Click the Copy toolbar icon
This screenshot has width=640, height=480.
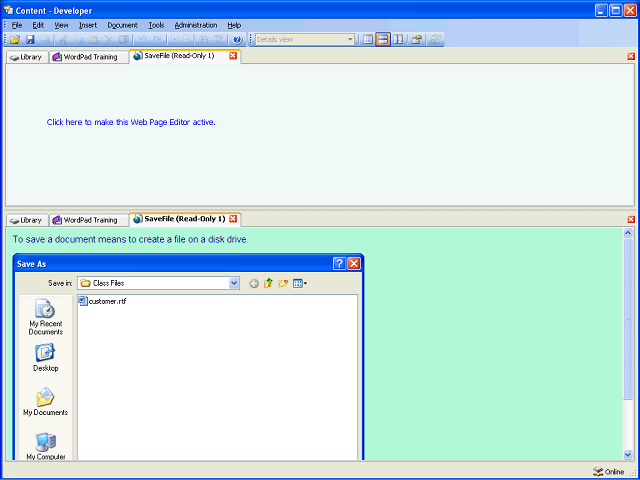79,40
